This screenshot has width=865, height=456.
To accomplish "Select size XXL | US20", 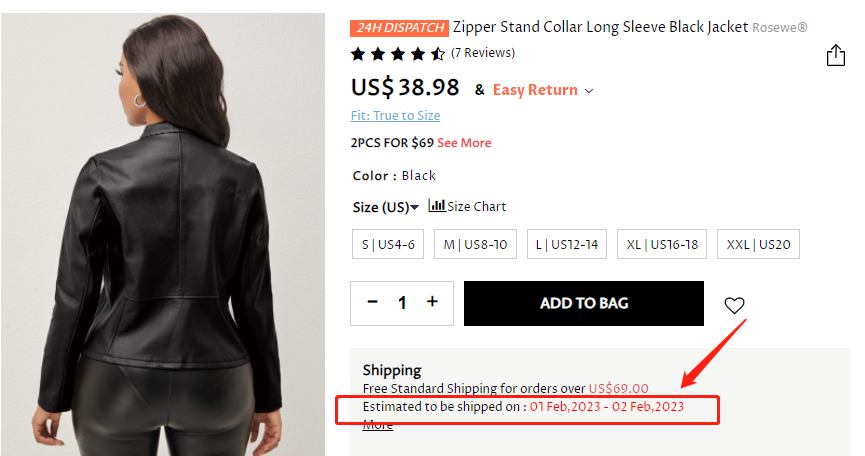I will 758,244.
